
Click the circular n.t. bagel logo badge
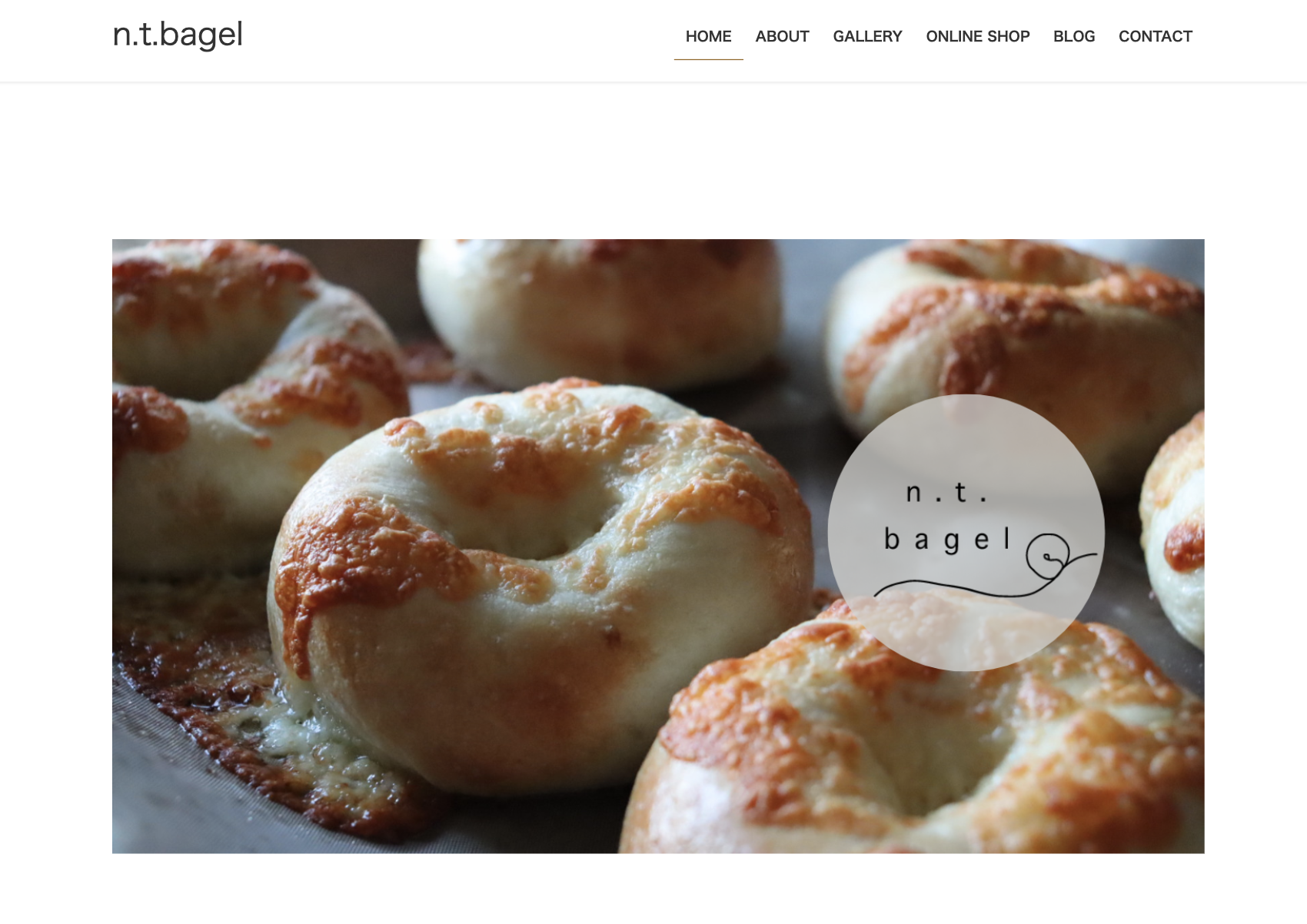[x=966, y=533]
